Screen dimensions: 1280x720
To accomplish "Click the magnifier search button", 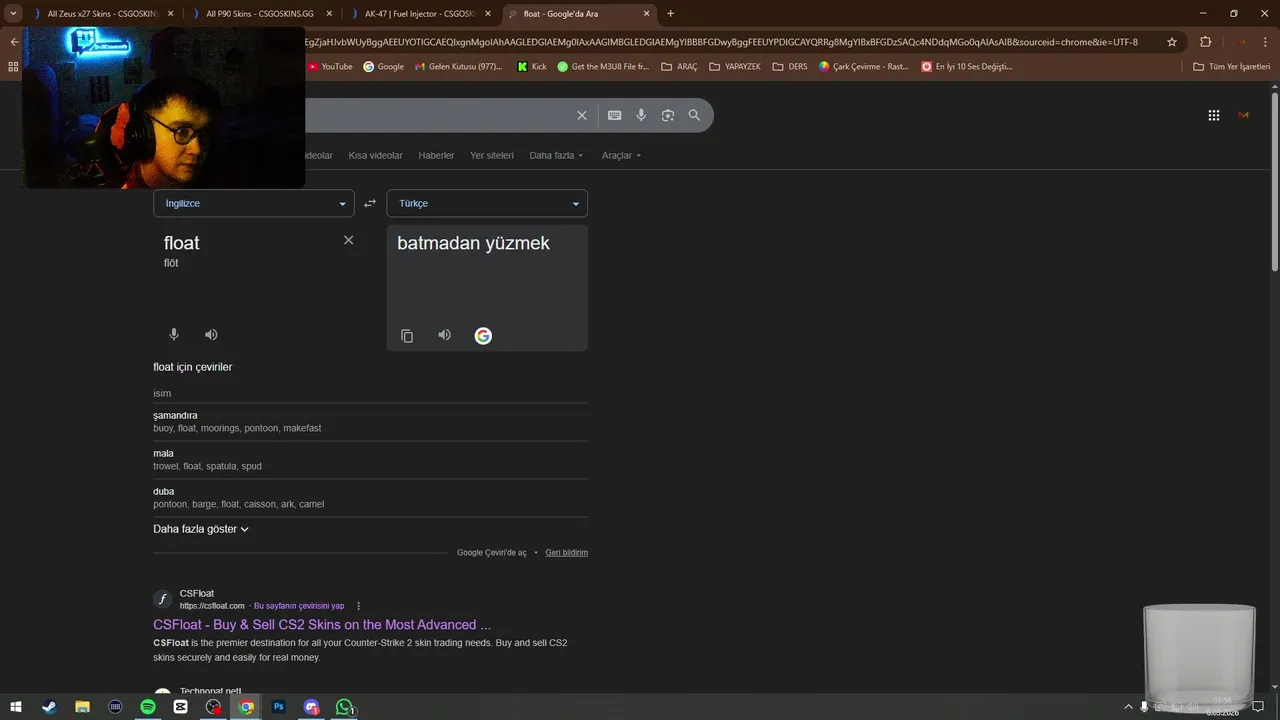I will tap(694, 115).
